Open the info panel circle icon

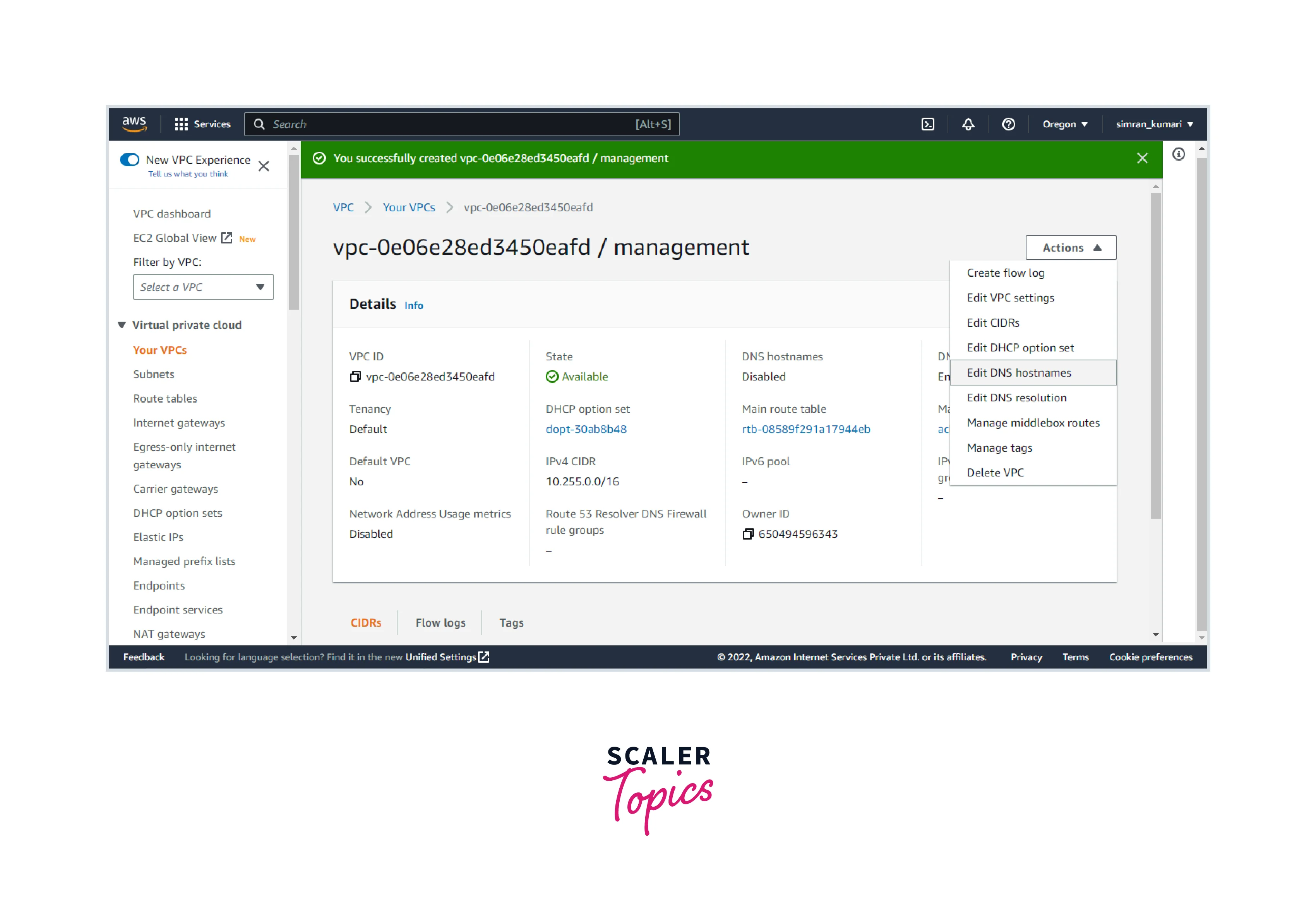click(1178, 154)
